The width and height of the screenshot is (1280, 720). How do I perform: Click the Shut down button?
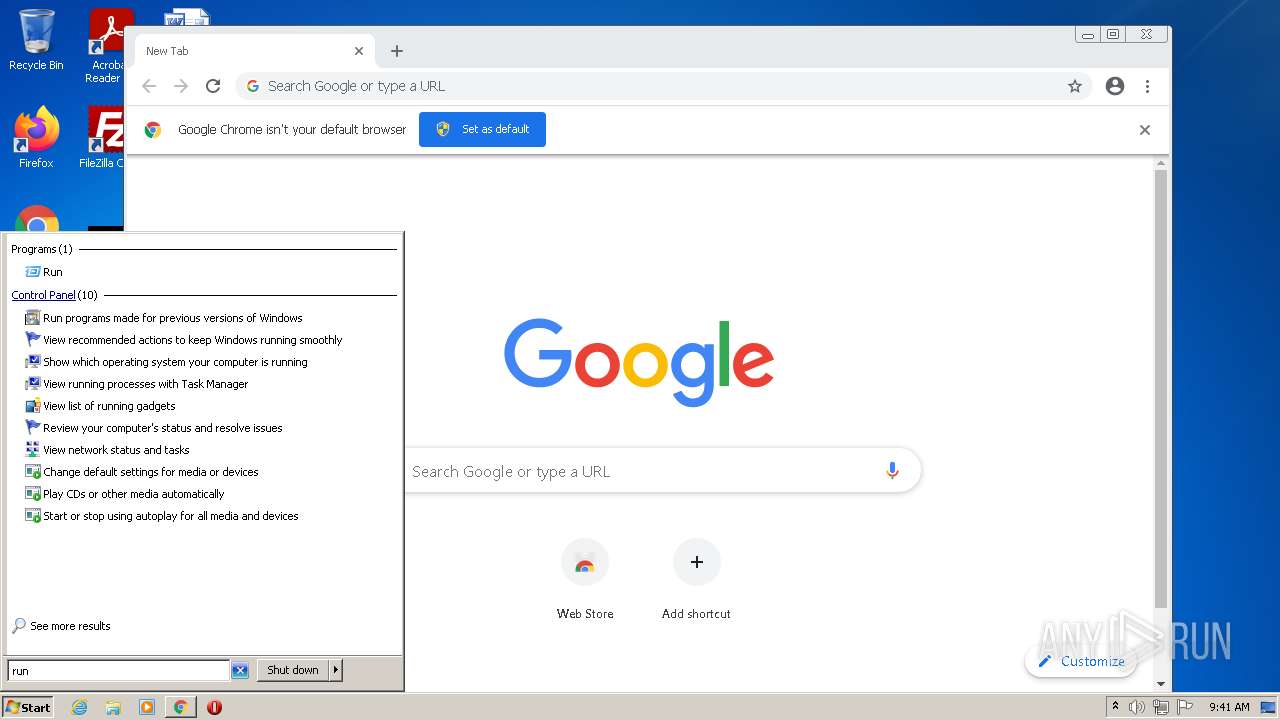click(x=293, y=671)
